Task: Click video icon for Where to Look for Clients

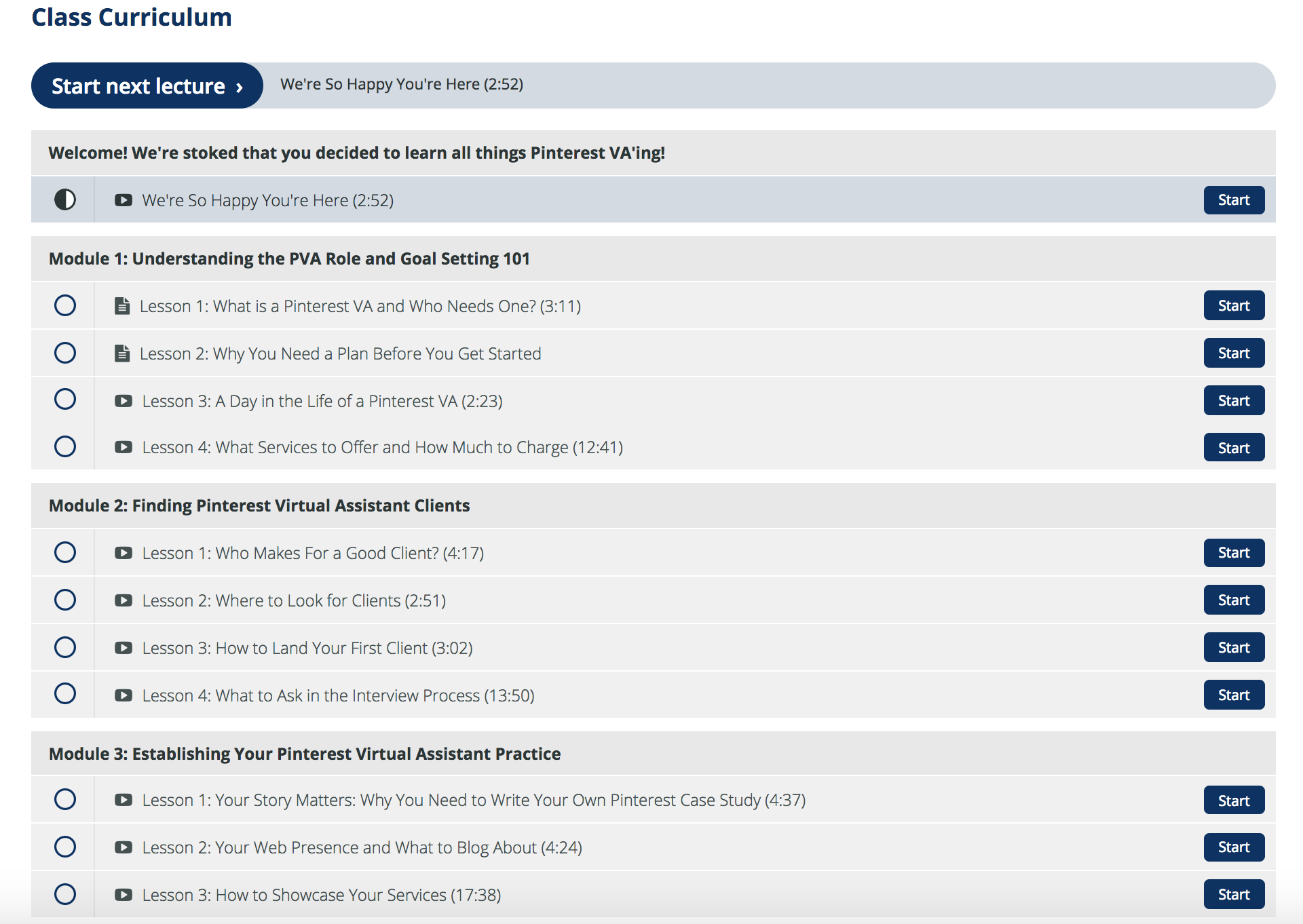Action: point(124,600)
